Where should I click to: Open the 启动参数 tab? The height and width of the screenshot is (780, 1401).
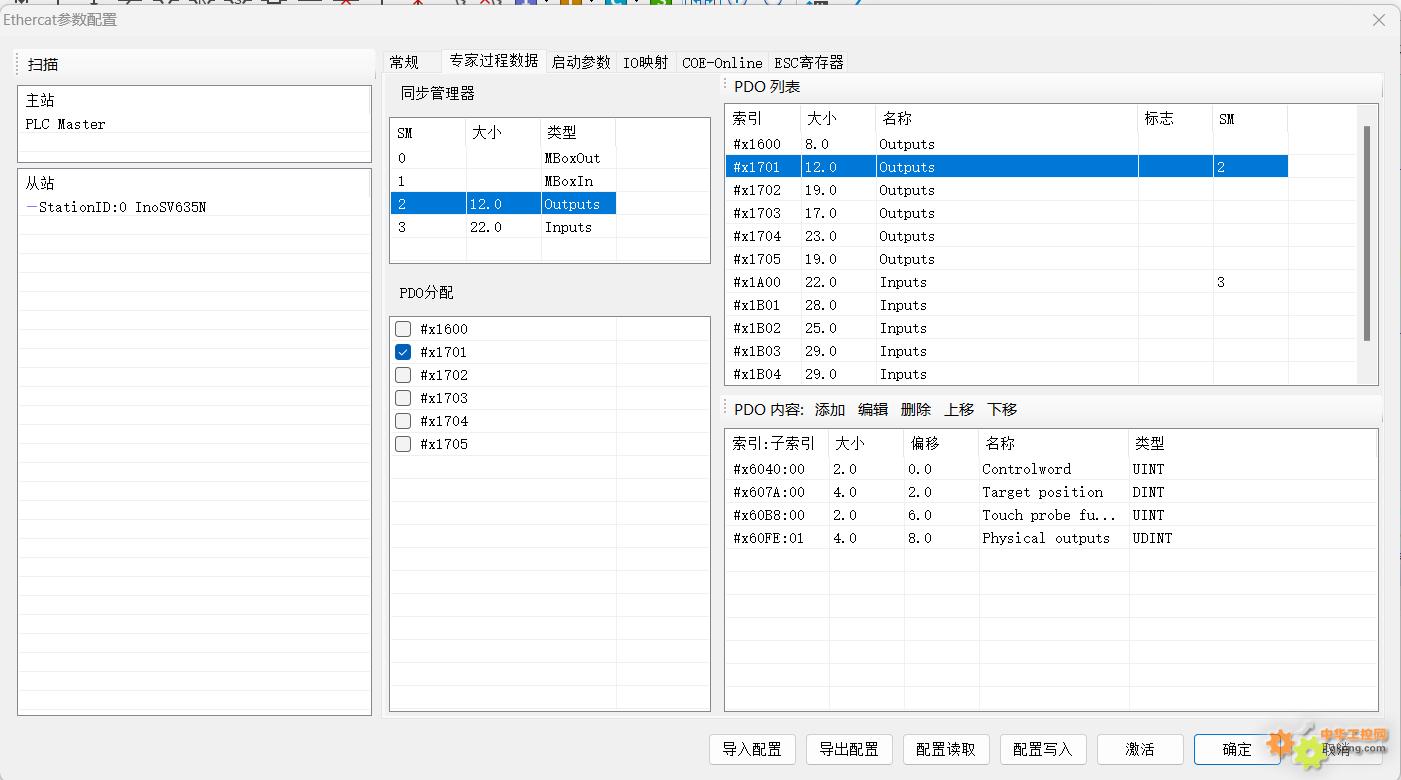click(x=581, y=62)
